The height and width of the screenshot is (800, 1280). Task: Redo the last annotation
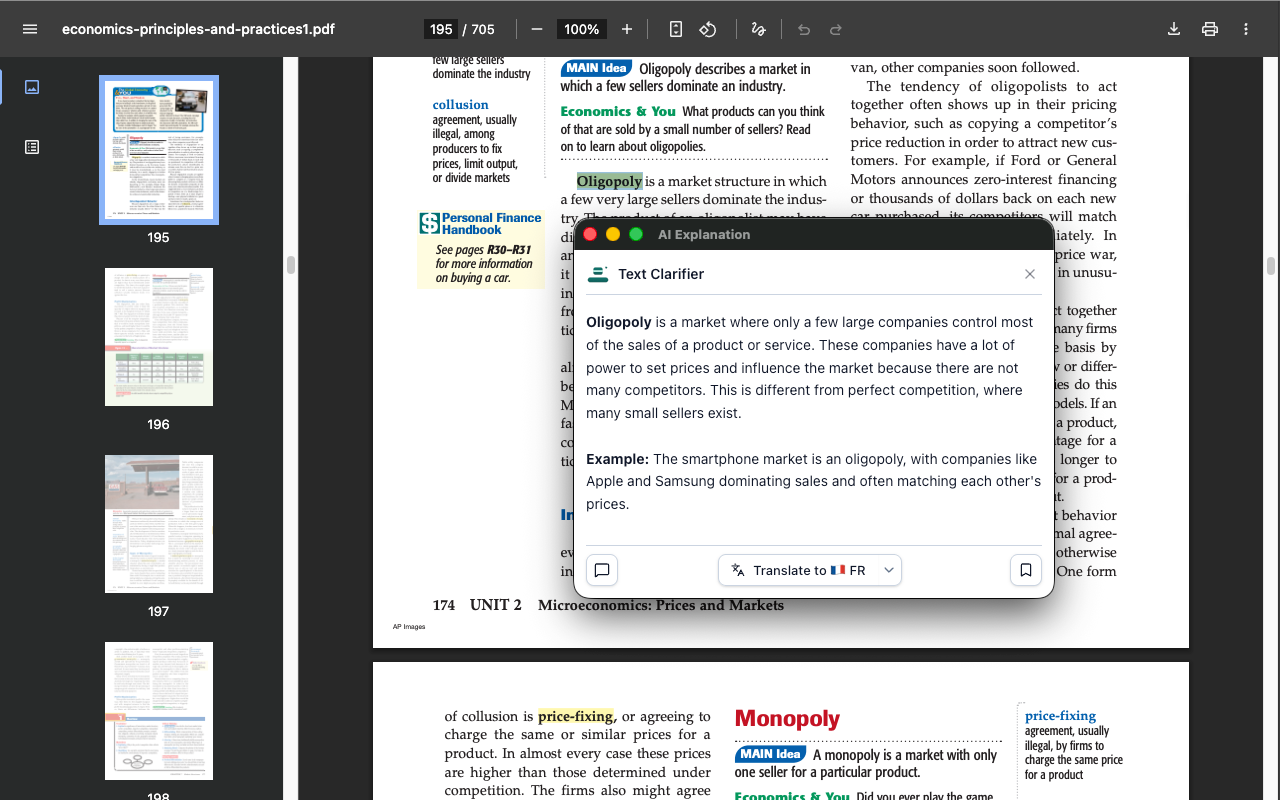(836, 29)
